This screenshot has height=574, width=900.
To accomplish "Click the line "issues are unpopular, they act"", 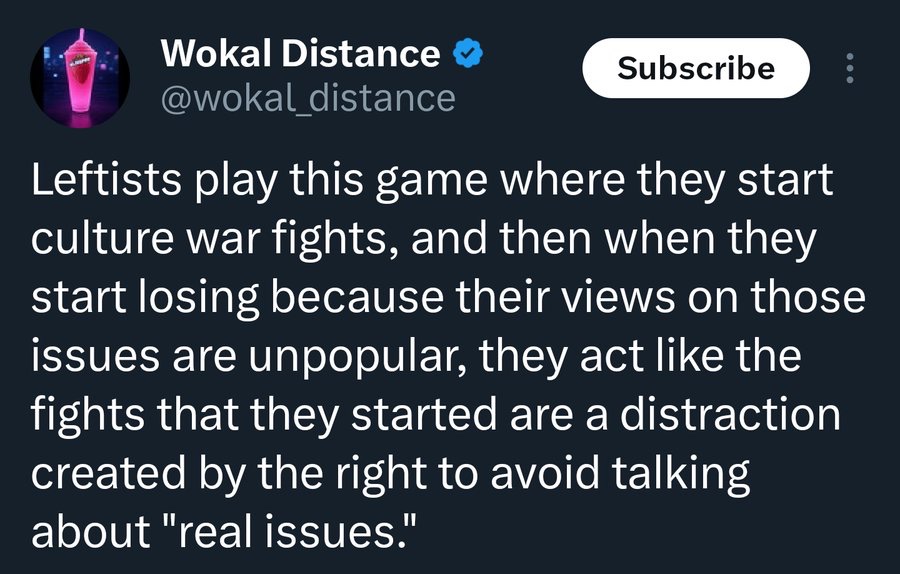I will 416,356.
